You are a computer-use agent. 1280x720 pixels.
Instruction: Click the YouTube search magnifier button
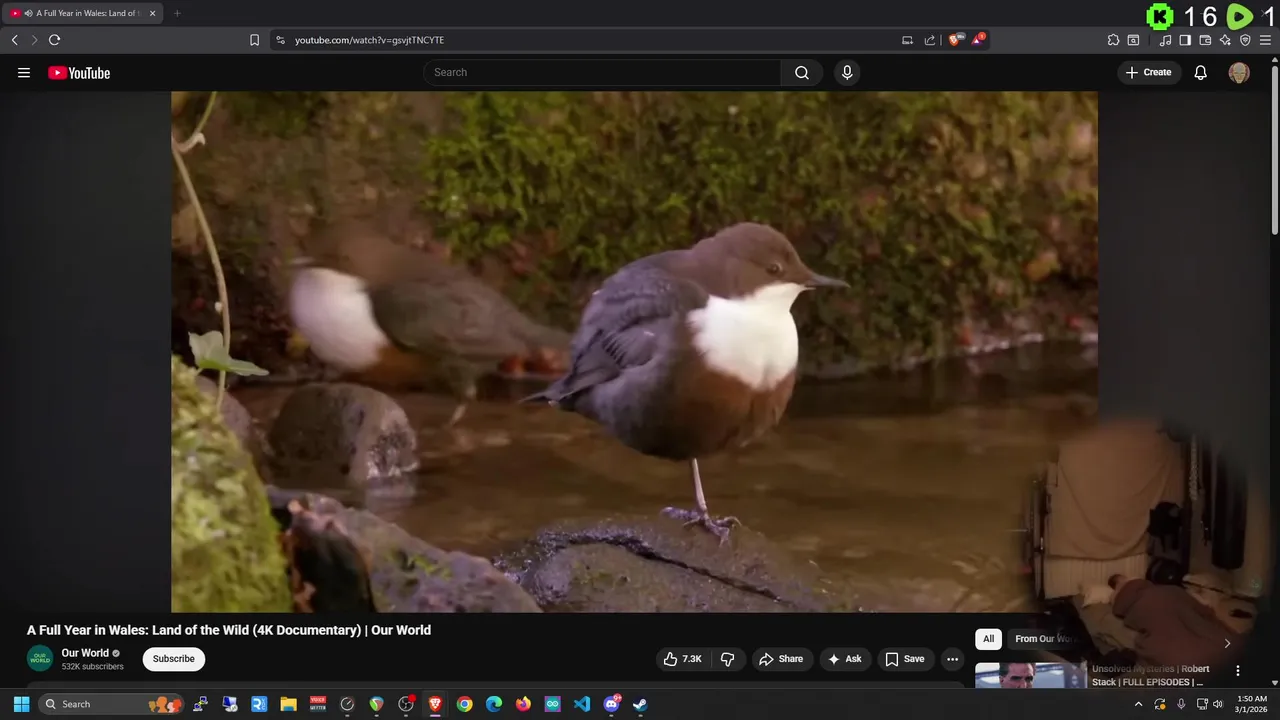(x=802, y=72)
